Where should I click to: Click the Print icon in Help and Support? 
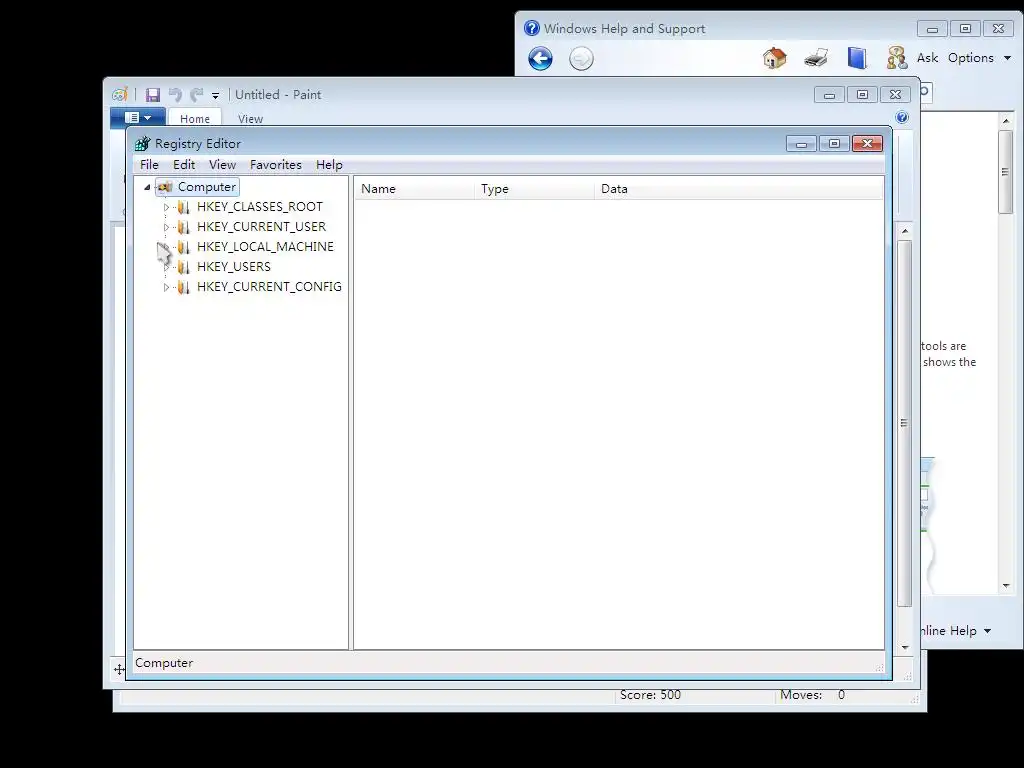816,58
